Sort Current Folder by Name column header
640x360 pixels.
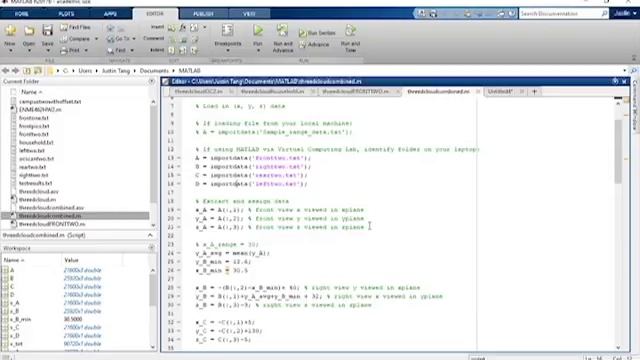[31, 92]
